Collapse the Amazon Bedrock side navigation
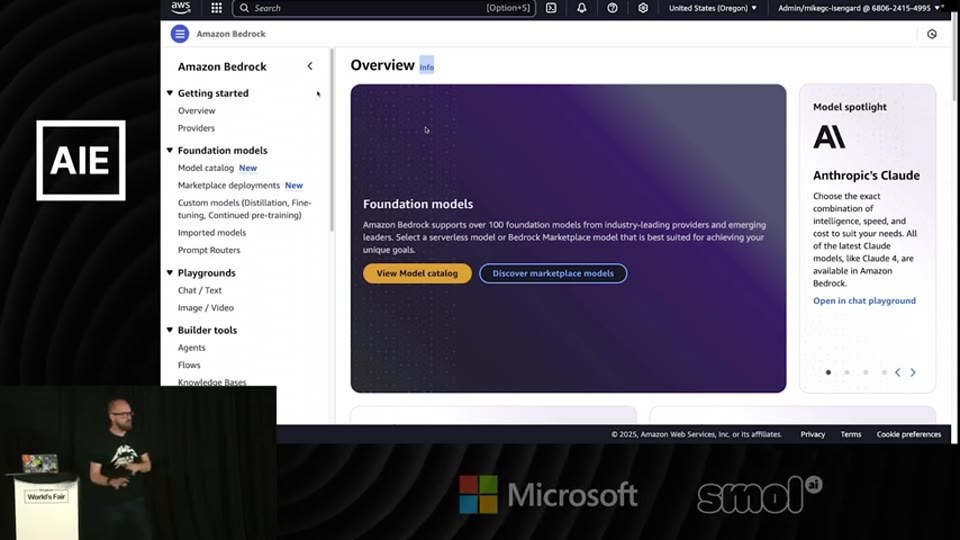This screenshot has height=540, width=960. coord(310,66)
